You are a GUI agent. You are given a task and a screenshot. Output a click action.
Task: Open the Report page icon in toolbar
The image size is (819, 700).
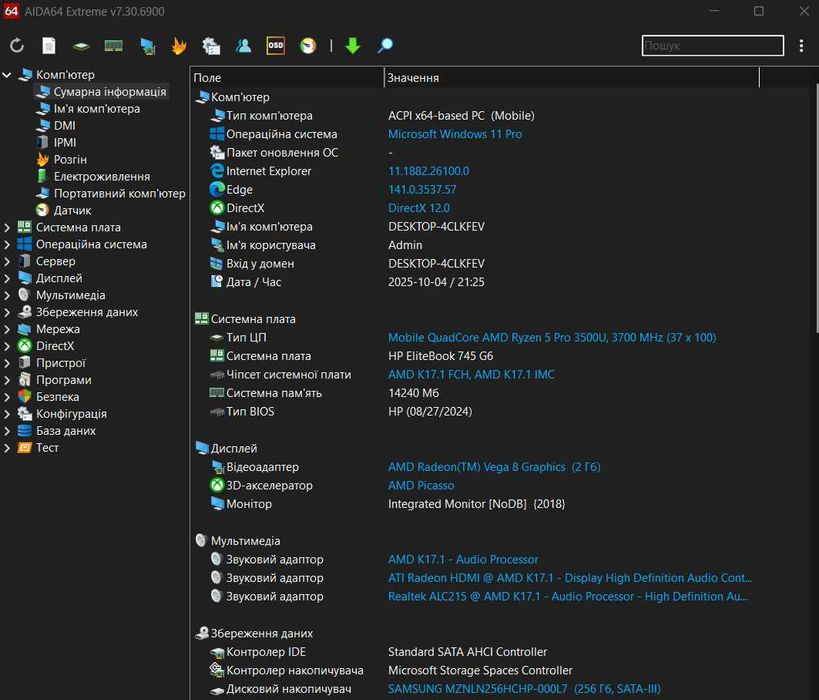click(49, 46)
